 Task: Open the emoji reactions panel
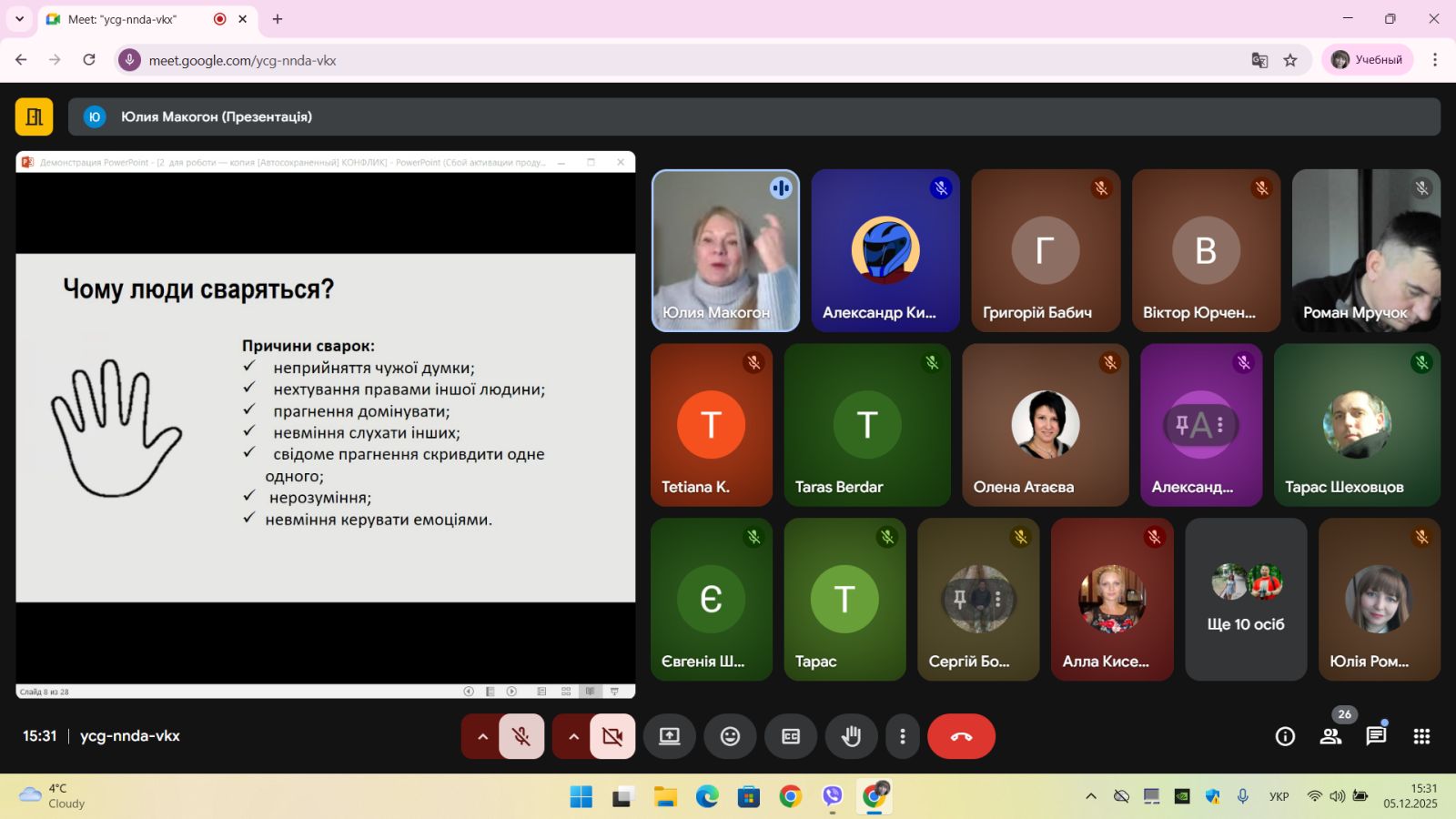coord(730,736)
